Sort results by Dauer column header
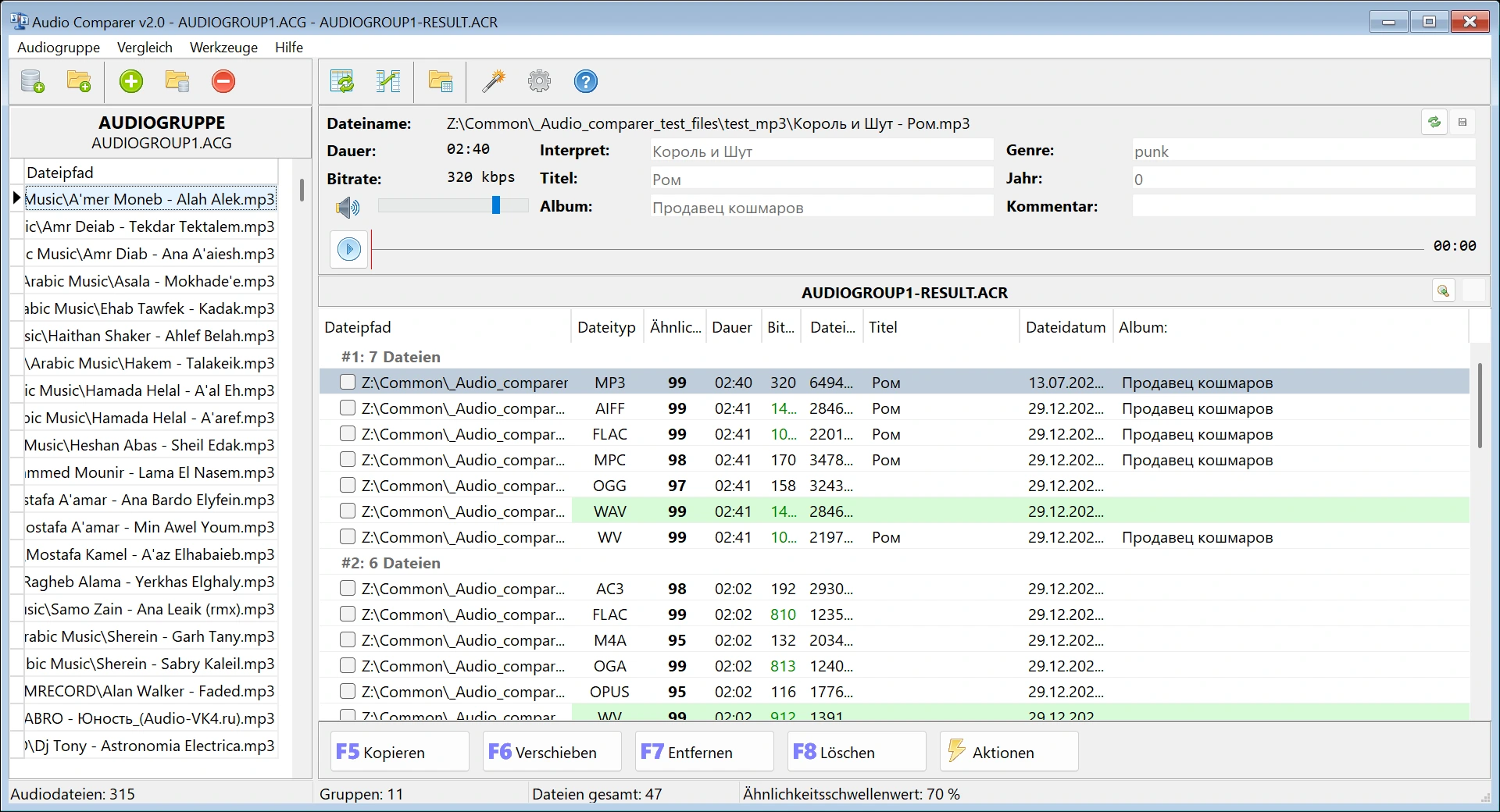This screenshot has width=1500, height=812. point(732,327)
